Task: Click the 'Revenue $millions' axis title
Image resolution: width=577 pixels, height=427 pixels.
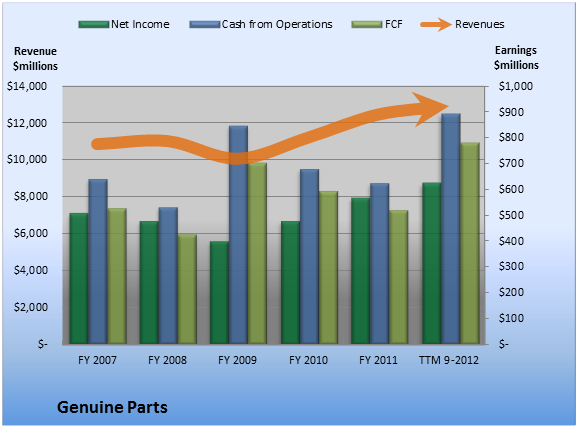Action: click(x=35, y=59)
